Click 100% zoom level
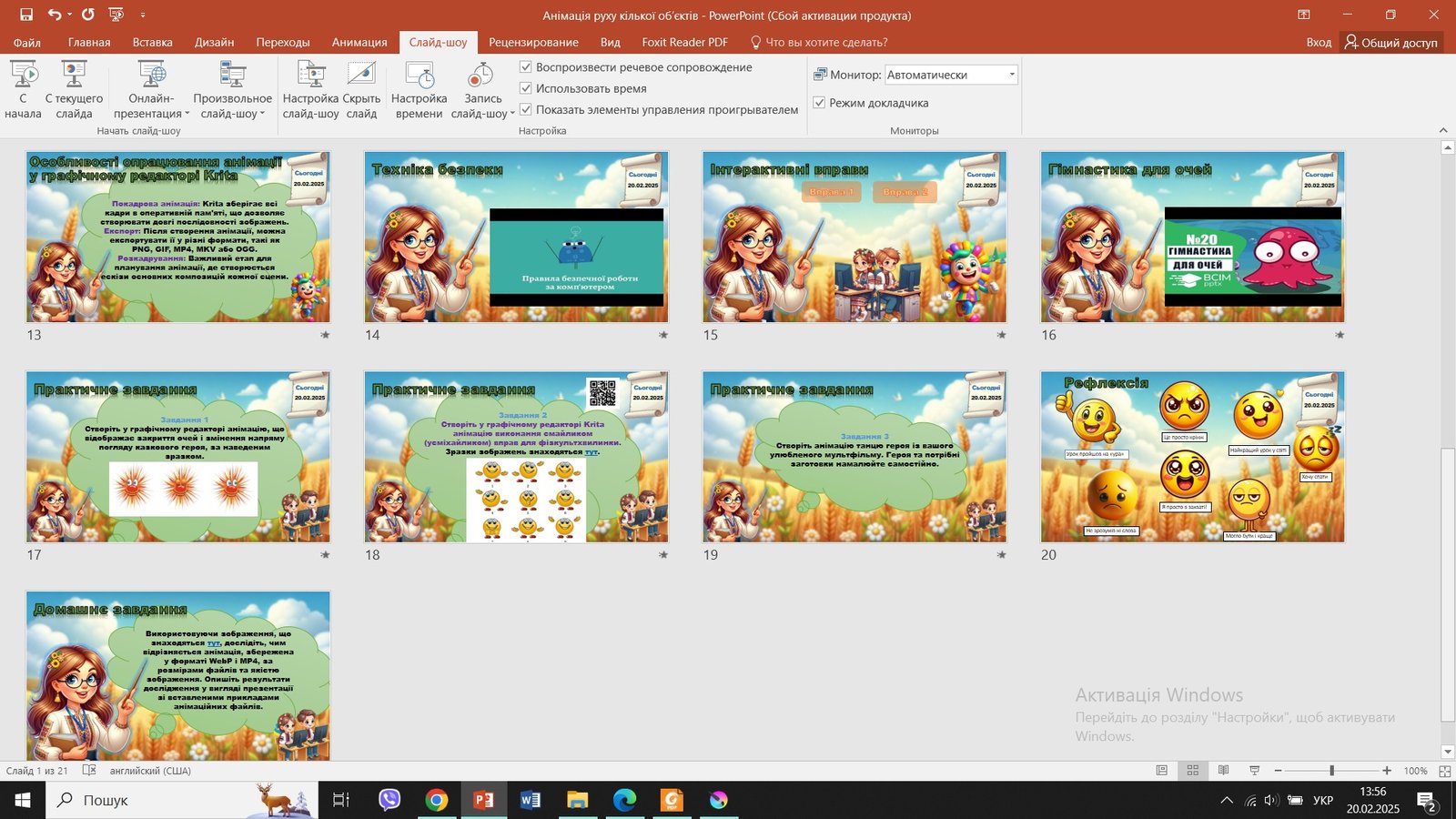Screen dimensions: 1456x819 coord(1415,771)
